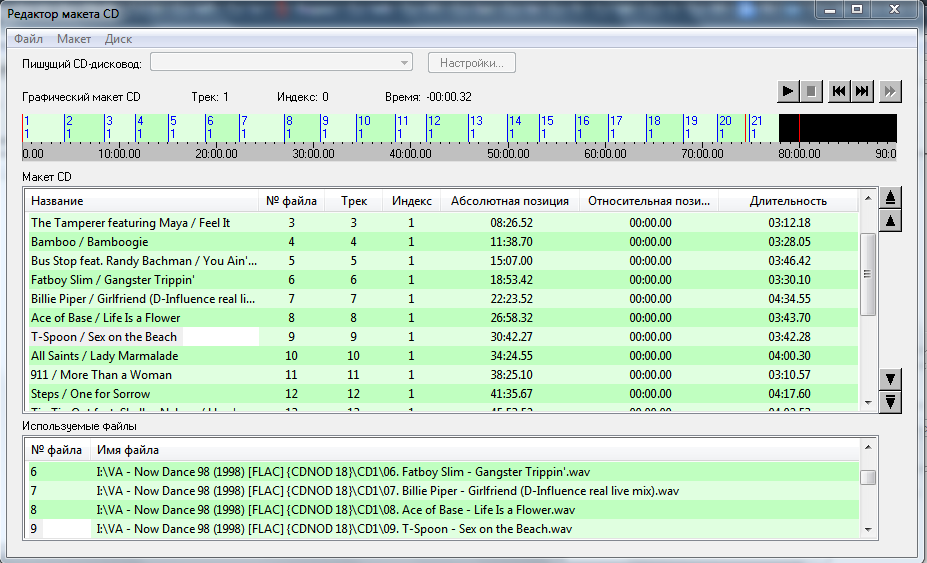Select 'T-Spoon / Sex on the Beach' track
Image resolution: width=927 pixels, height=563 pixels.
[x=443, y=336]
